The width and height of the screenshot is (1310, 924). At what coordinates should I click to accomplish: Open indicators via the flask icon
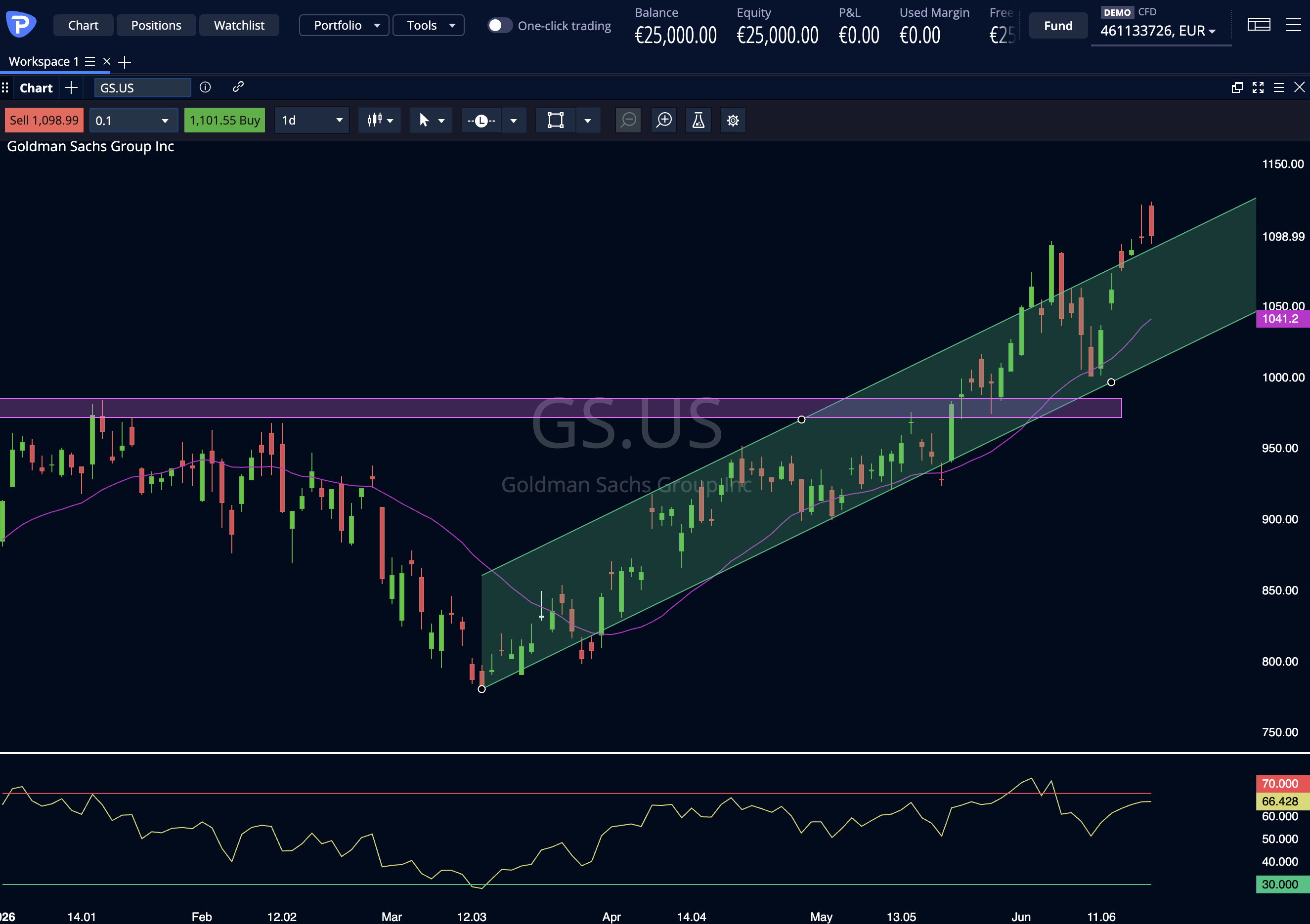(x=699, y=121)
